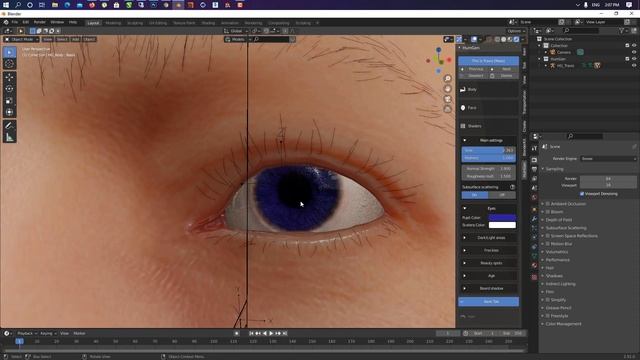640x360 pixels.
Task: Click the blue Next Tab button
Action: point(489,302)
